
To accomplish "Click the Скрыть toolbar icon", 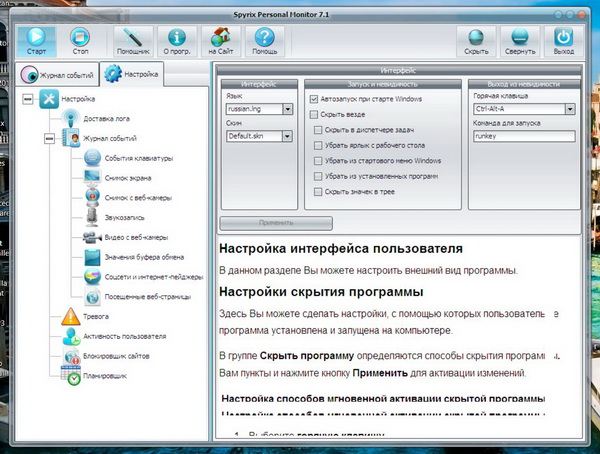I will click(476, 40).
